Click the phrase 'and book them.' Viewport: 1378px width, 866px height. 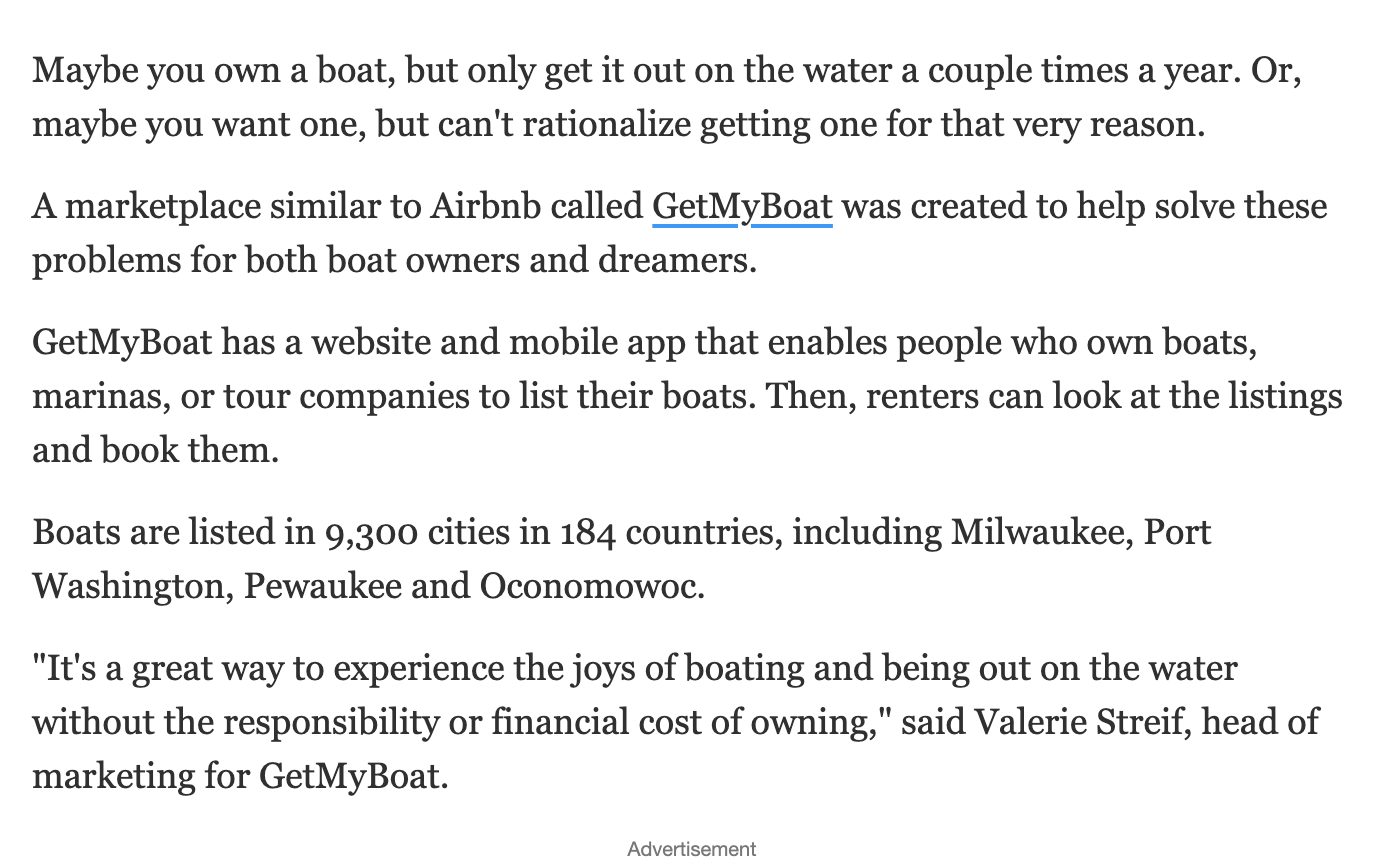(155, 450)
